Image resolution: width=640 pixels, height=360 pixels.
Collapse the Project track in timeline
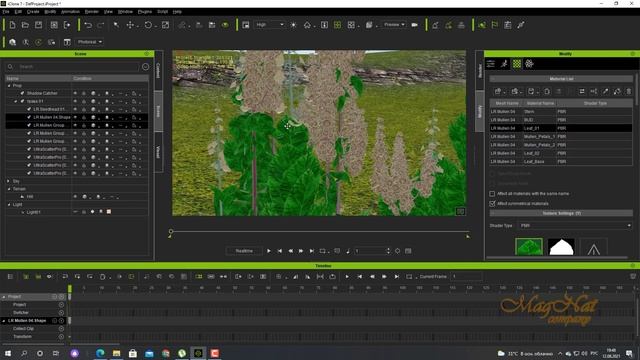[x=4, y=297]
